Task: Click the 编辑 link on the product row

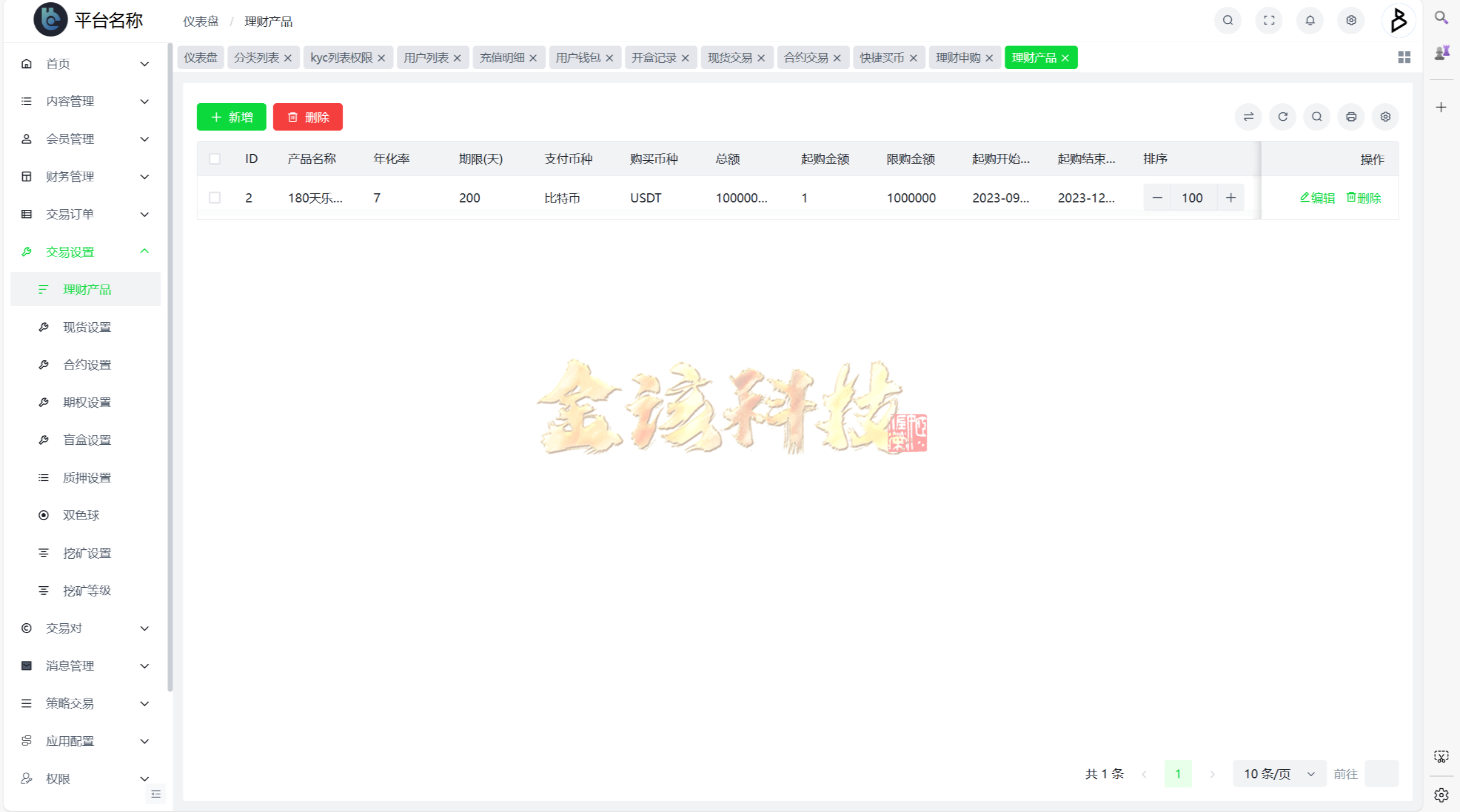Action: coord(1317,198)
